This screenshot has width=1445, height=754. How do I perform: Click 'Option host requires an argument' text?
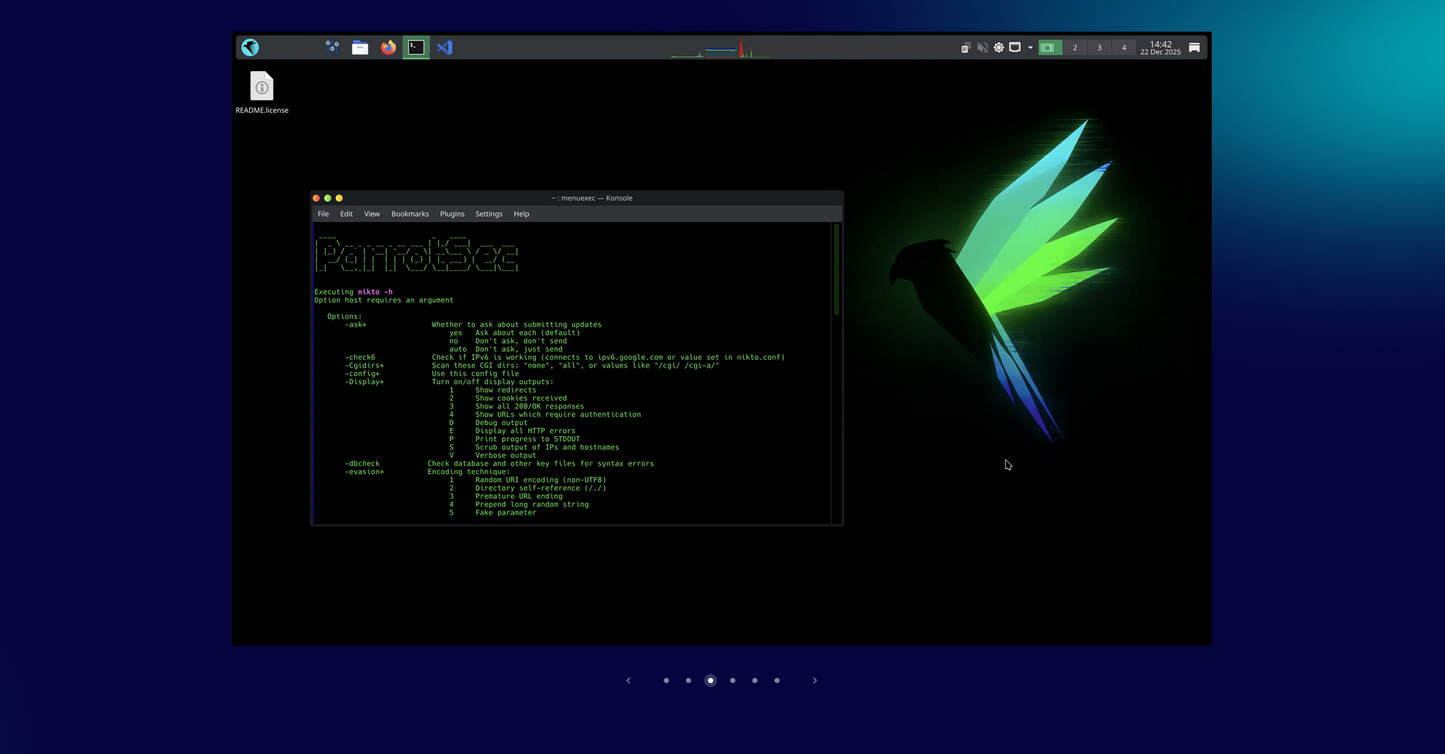pyautogui.click(x=384, y=300)
